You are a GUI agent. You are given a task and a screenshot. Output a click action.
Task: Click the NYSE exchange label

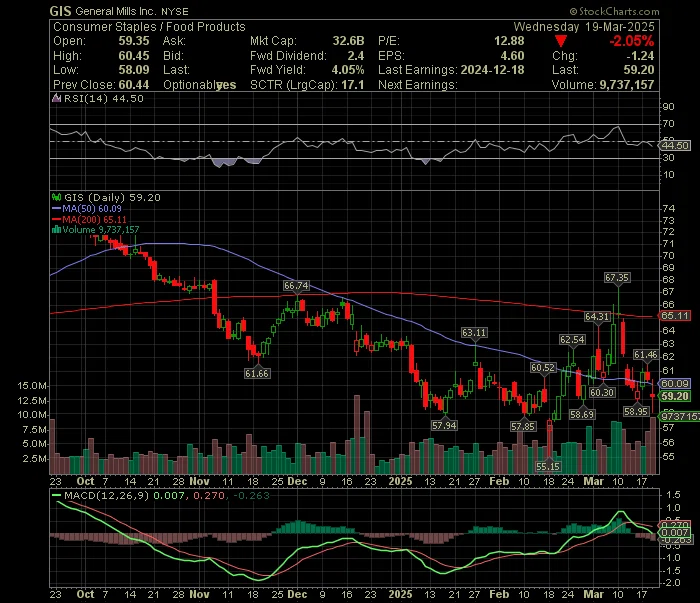click(175, 12)
